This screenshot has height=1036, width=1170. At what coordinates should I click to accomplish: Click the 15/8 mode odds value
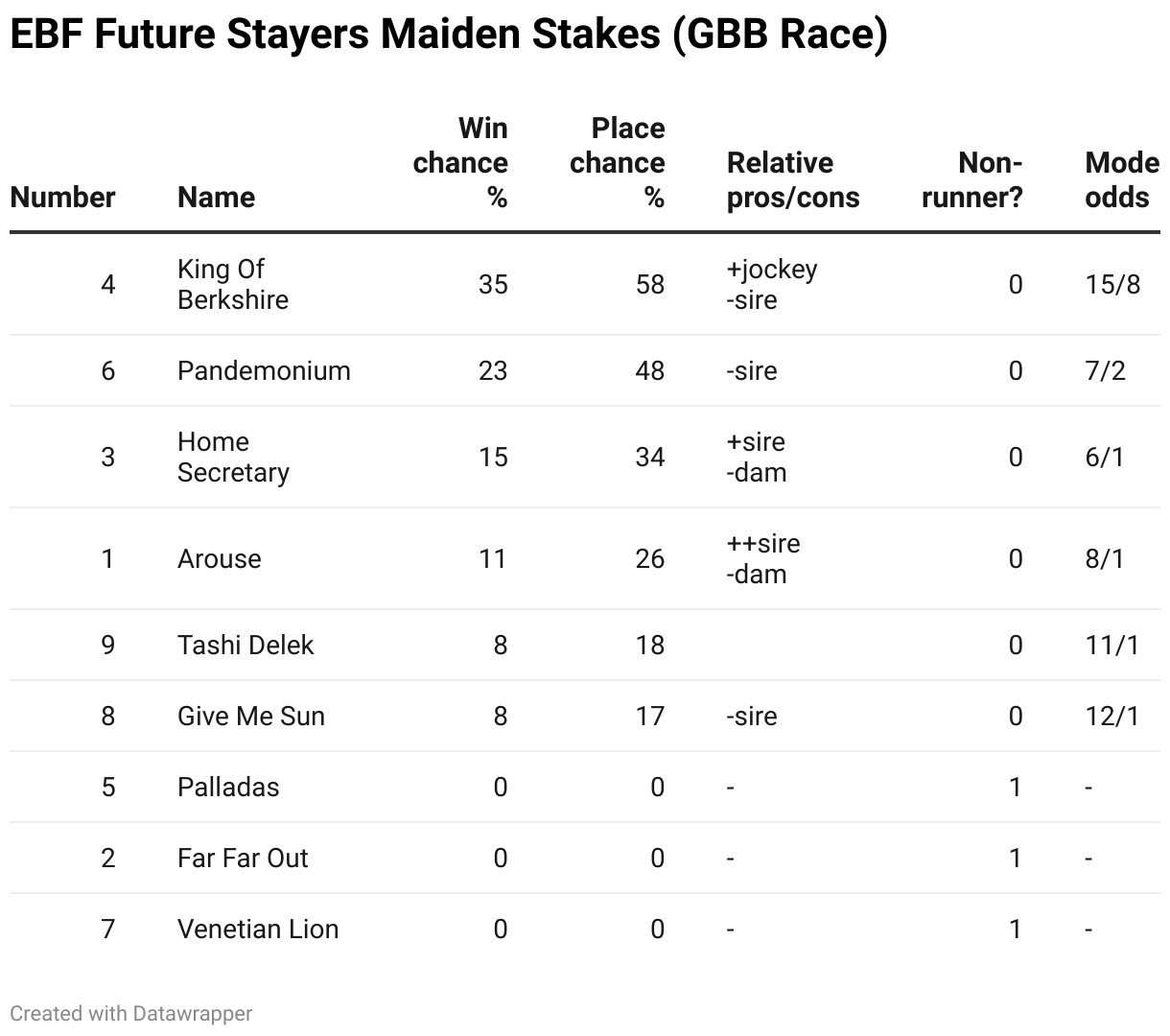tap(1112, 284)
